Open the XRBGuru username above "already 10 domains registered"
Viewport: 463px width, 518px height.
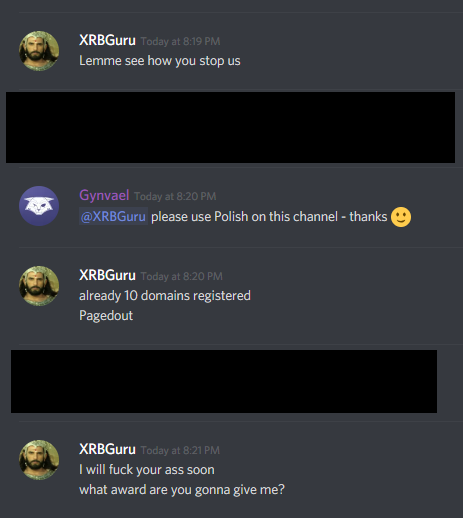[x=107, y=276]
